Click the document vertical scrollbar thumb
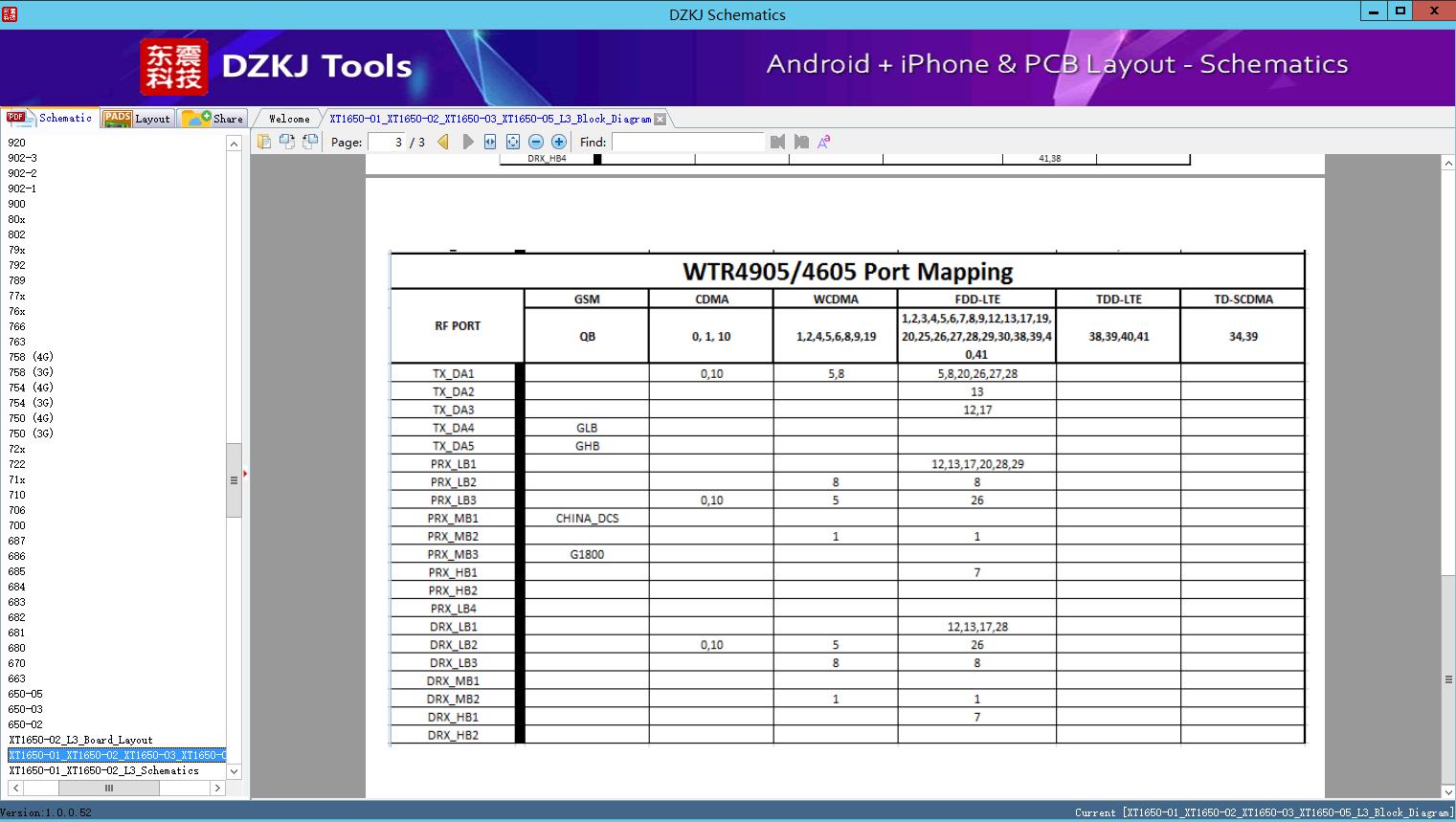Screen dimensions: 1456x822 (x=1448, y=679)
